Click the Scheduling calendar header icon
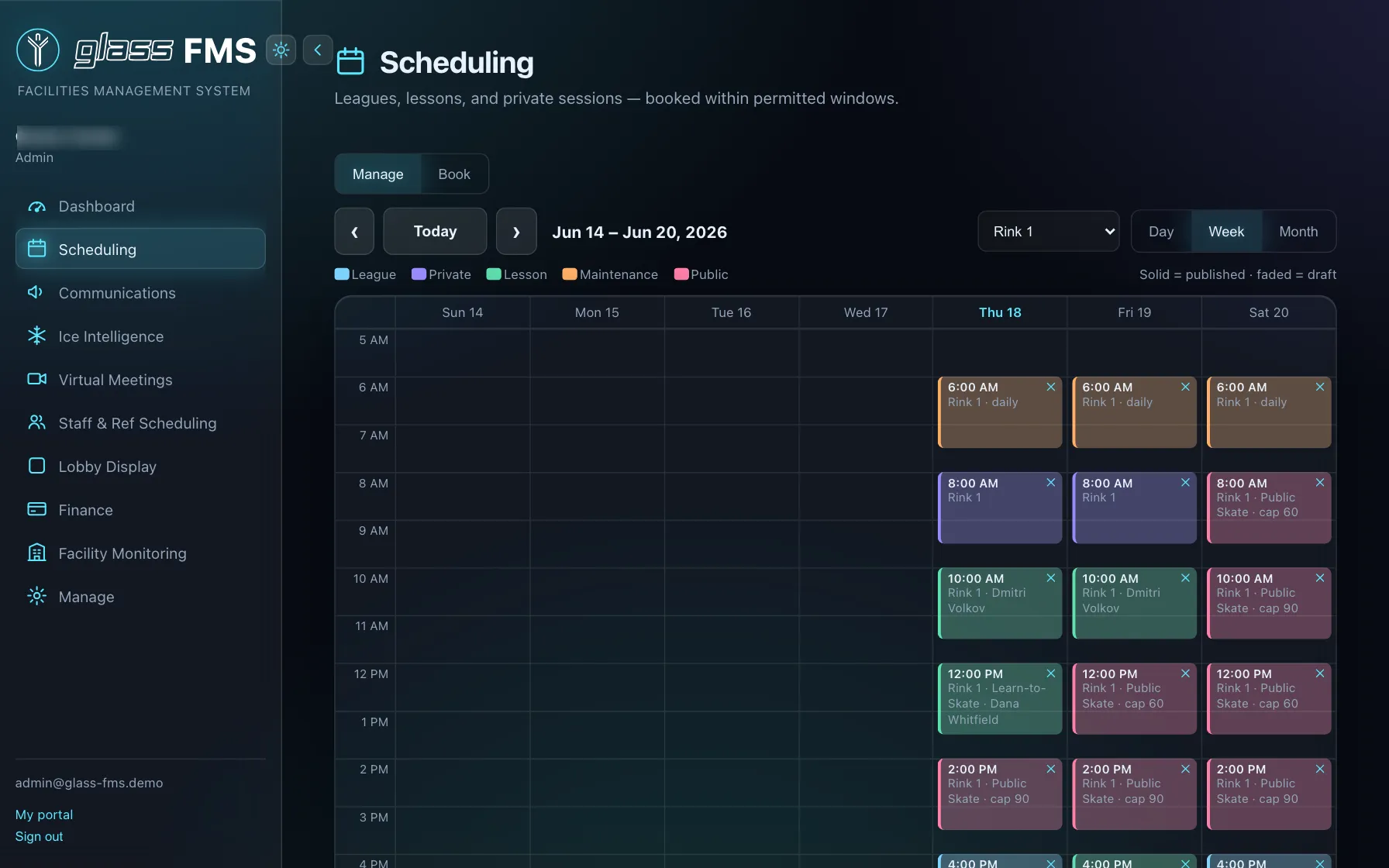This screenshot has width=1389, height=868. [350, 61]
